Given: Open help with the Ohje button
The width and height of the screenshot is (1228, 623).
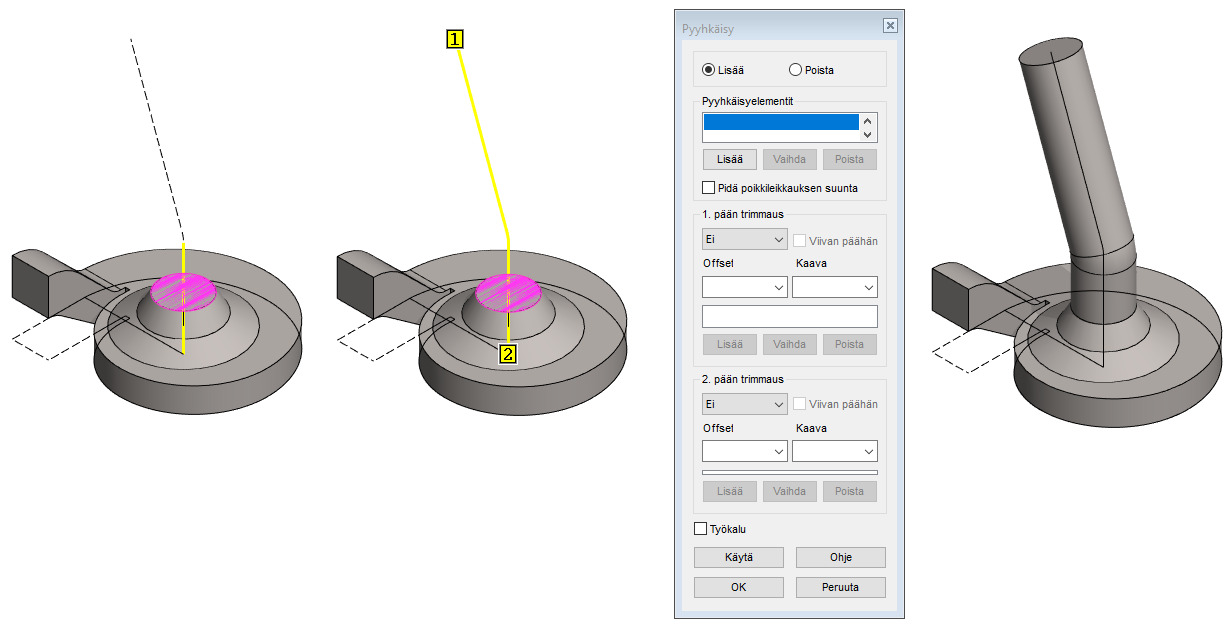Looking at the screenshot, I should 840,557.
